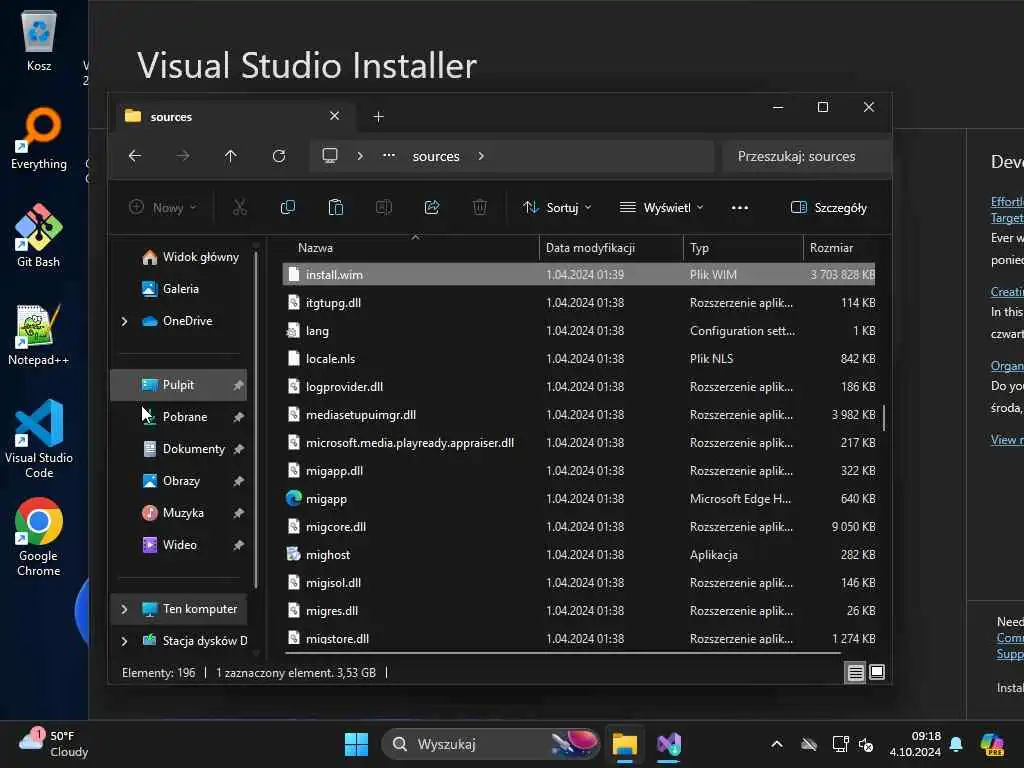The width and height of the screenshot is (1024, 768).
Task: Switch to details list view icon in status bar
Action: coord(856,672)
